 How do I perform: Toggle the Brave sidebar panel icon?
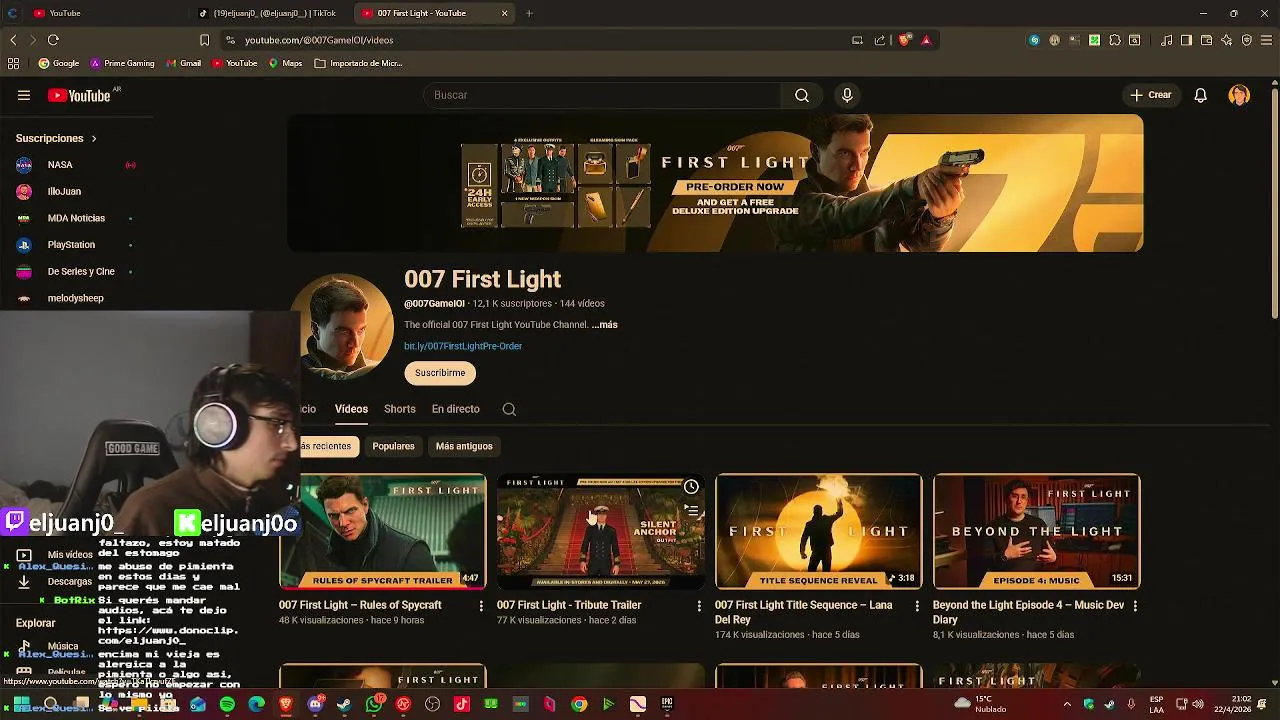(x=1186, y=40)
